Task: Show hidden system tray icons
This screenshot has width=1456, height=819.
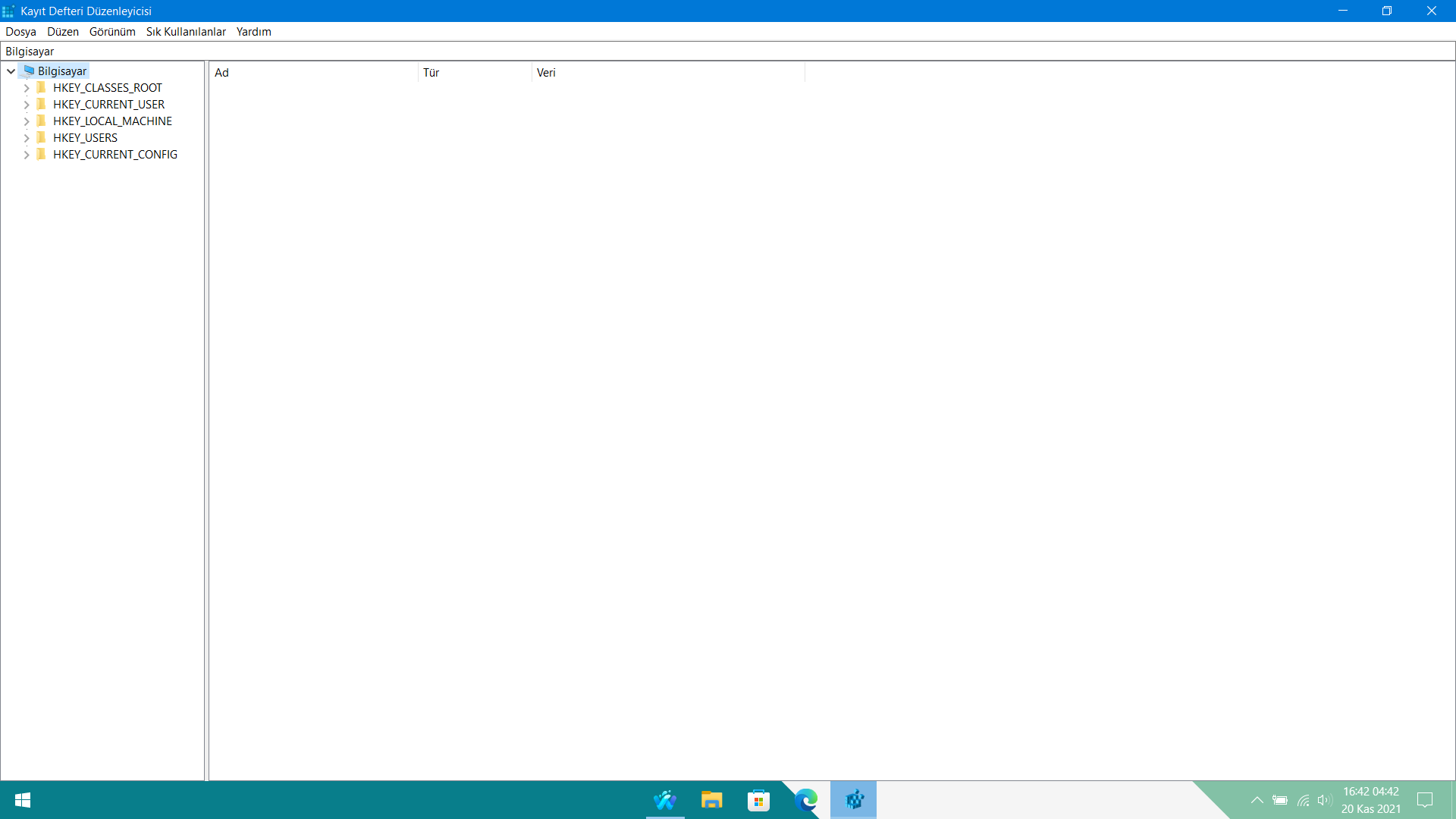Action: coord(1257,800)
